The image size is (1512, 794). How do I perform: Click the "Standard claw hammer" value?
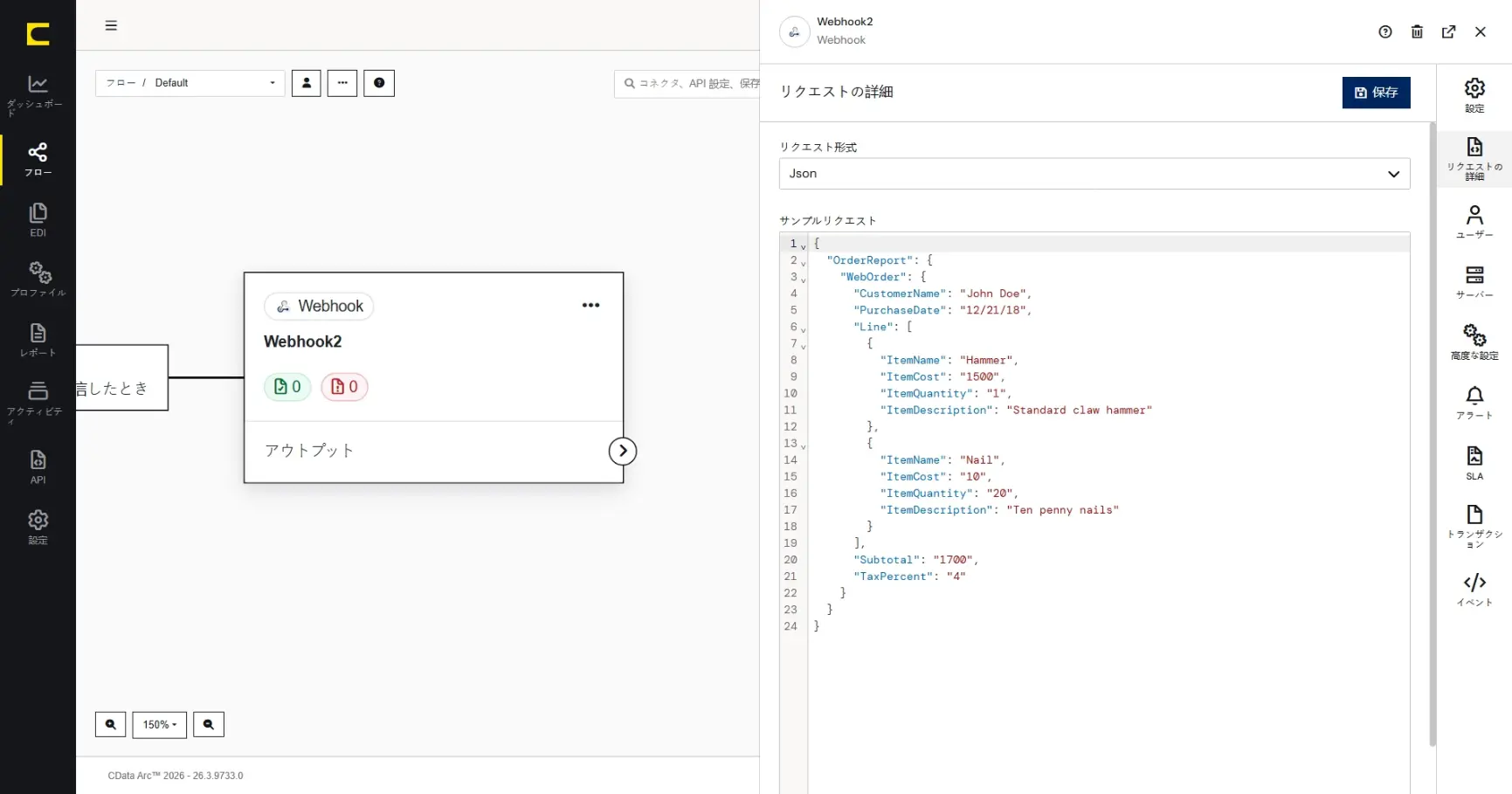click(x=1079, y=410)
